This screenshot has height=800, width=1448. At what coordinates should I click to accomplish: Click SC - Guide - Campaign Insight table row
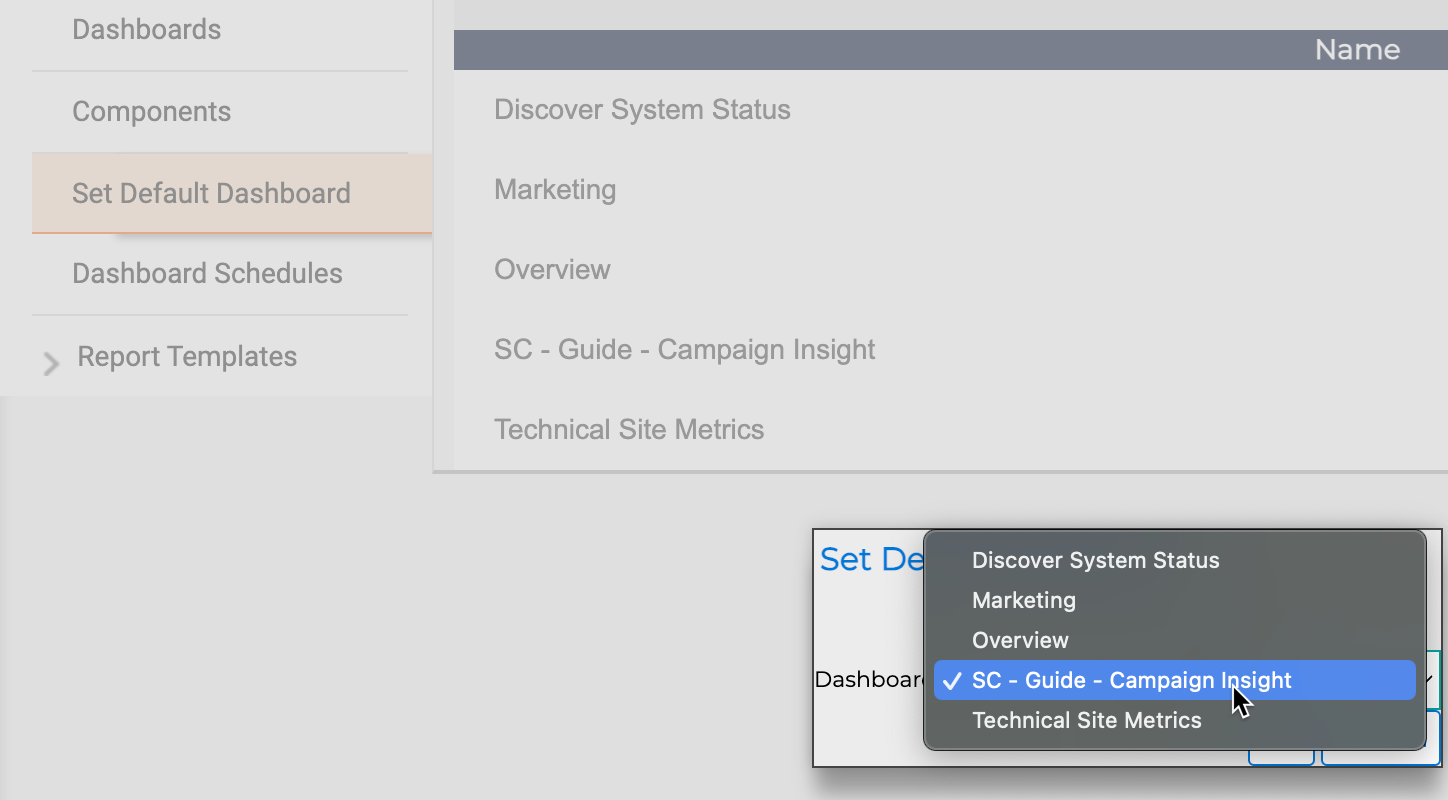pyautogui.click(x=684, y=350)
